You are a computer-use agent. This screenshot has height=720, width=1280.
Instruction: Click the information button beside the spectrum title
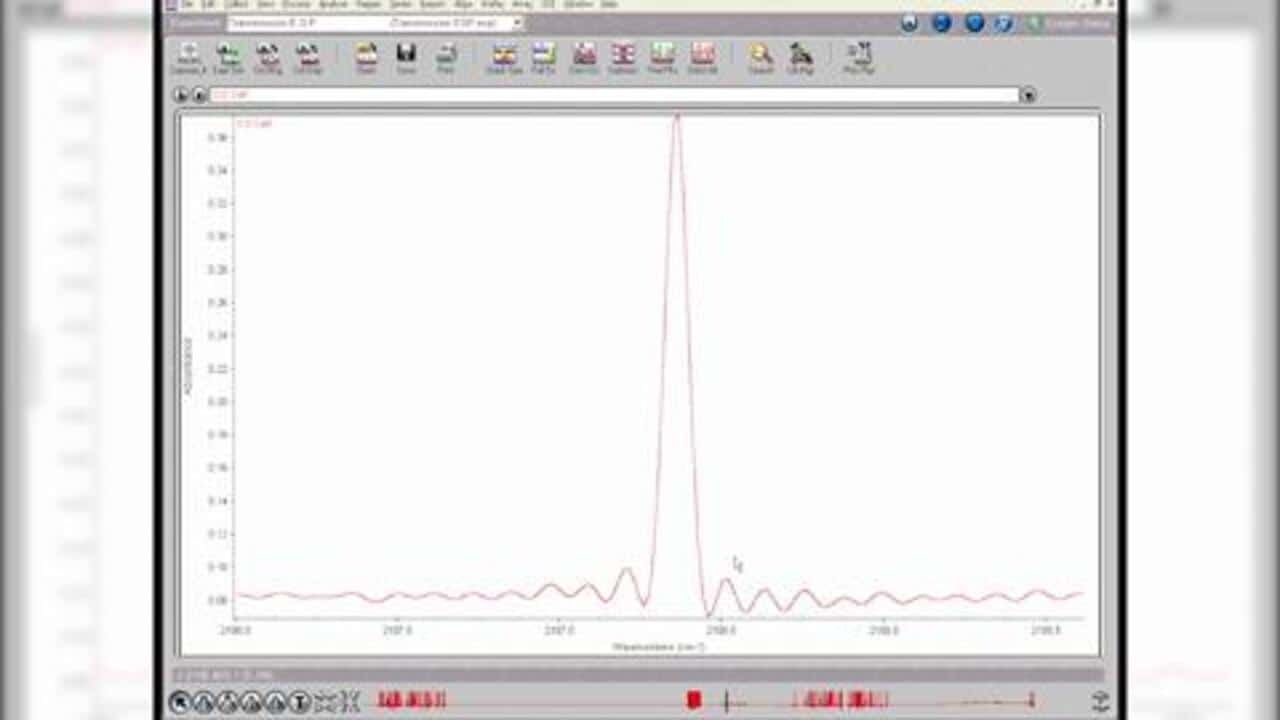(199, 95)
